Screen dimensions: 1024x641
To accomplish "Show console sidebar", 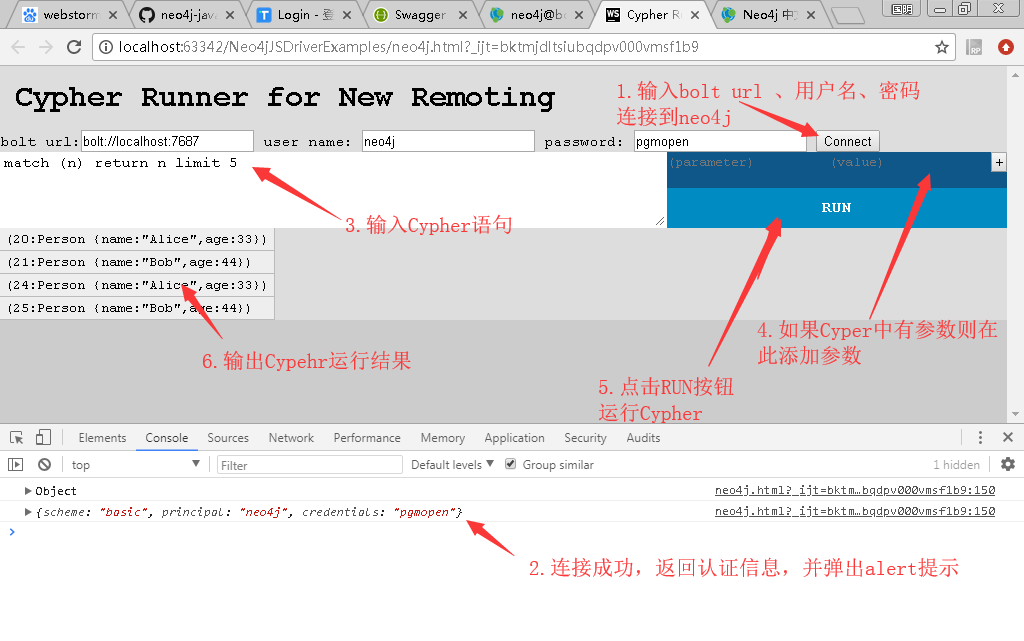I will click(x=16, y=465).
